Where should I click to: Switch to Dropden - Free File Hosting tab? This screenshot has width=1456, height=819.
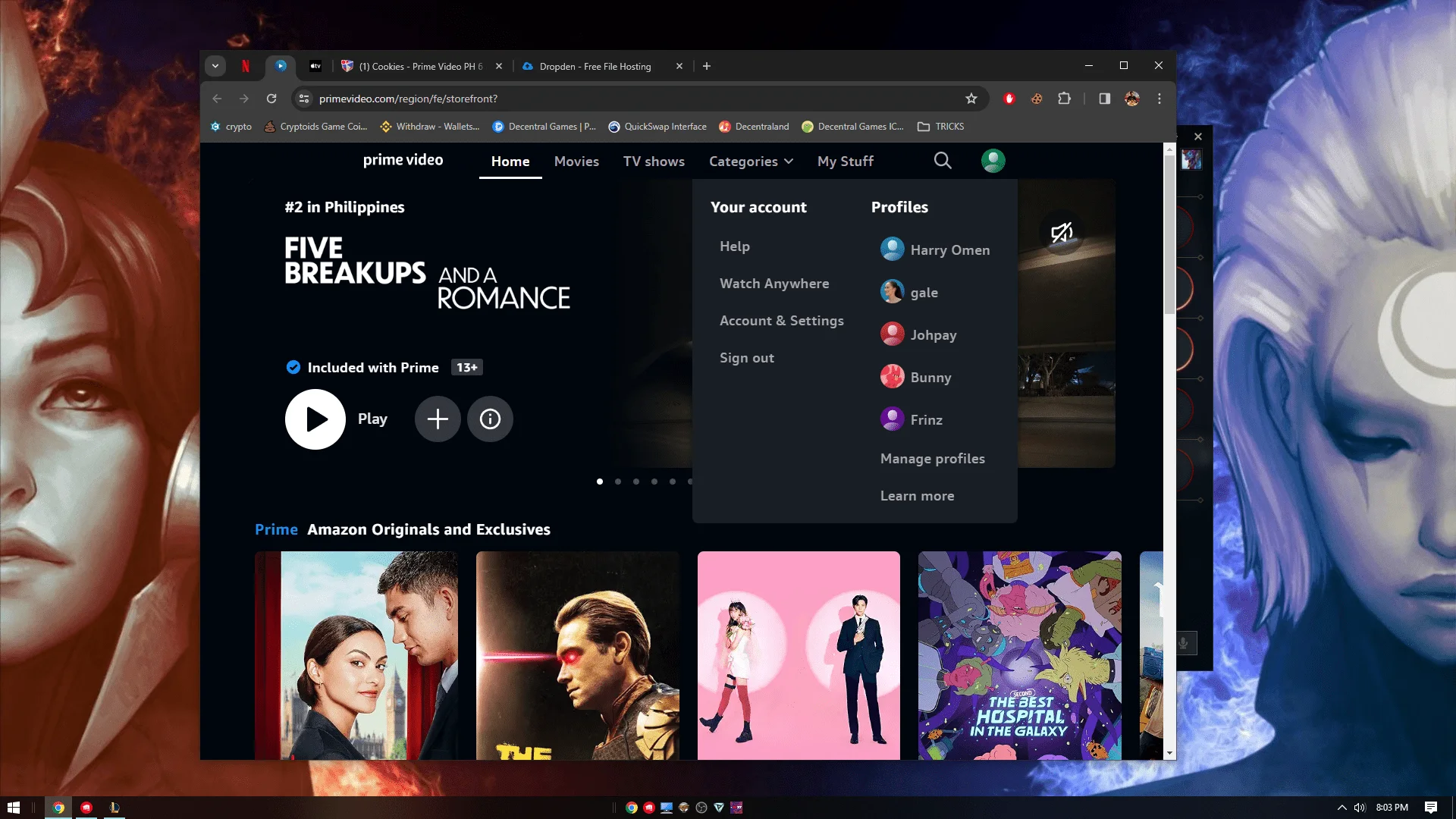[x=595, y=66]
